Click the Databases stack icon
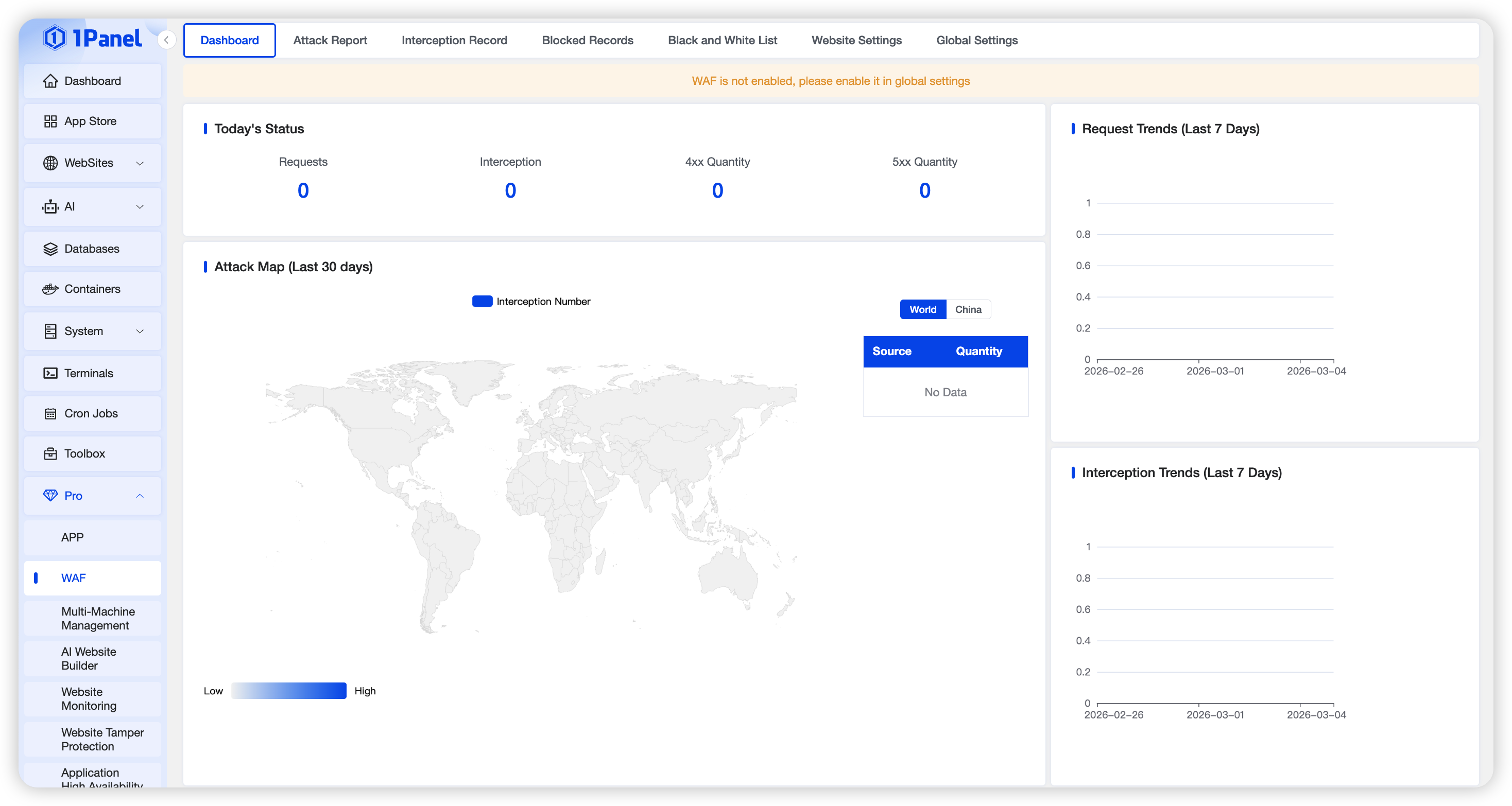Screen dimensions: 1512x806 point(50,249)
